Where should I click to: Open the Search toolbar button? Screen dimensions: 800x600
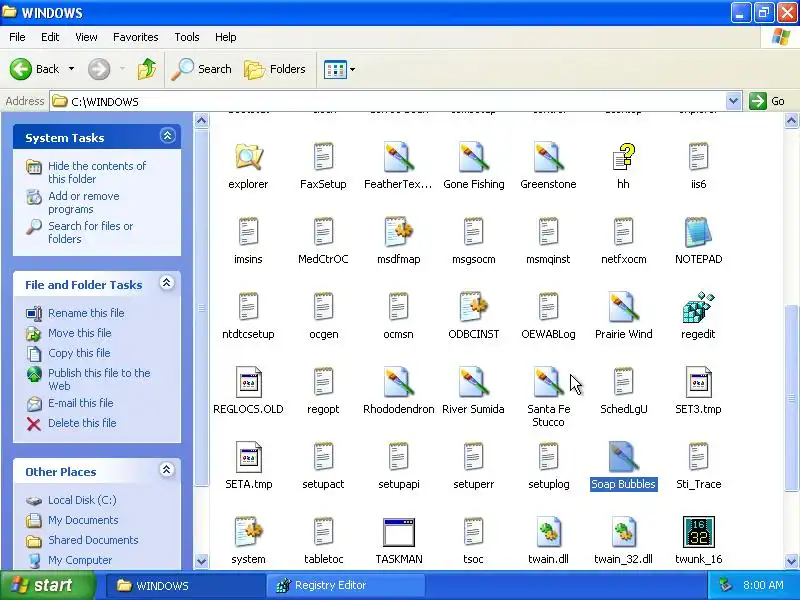(202, 69)
